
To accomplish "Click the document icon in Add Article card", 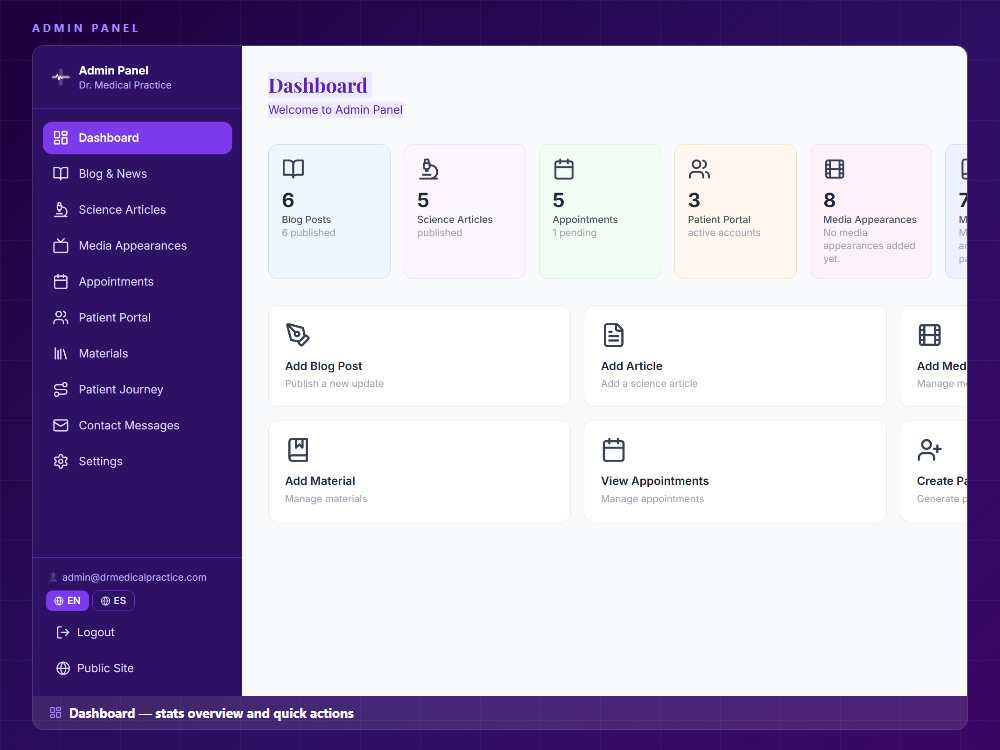I will tap(614, 335).
